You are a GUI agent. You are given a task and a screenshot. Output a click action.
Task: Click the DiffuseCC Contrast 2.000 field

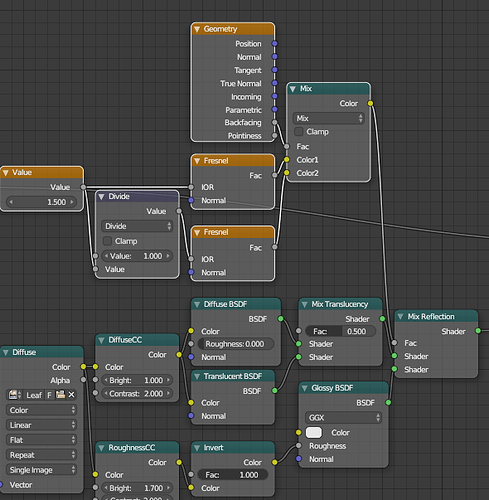click(137, 393)
